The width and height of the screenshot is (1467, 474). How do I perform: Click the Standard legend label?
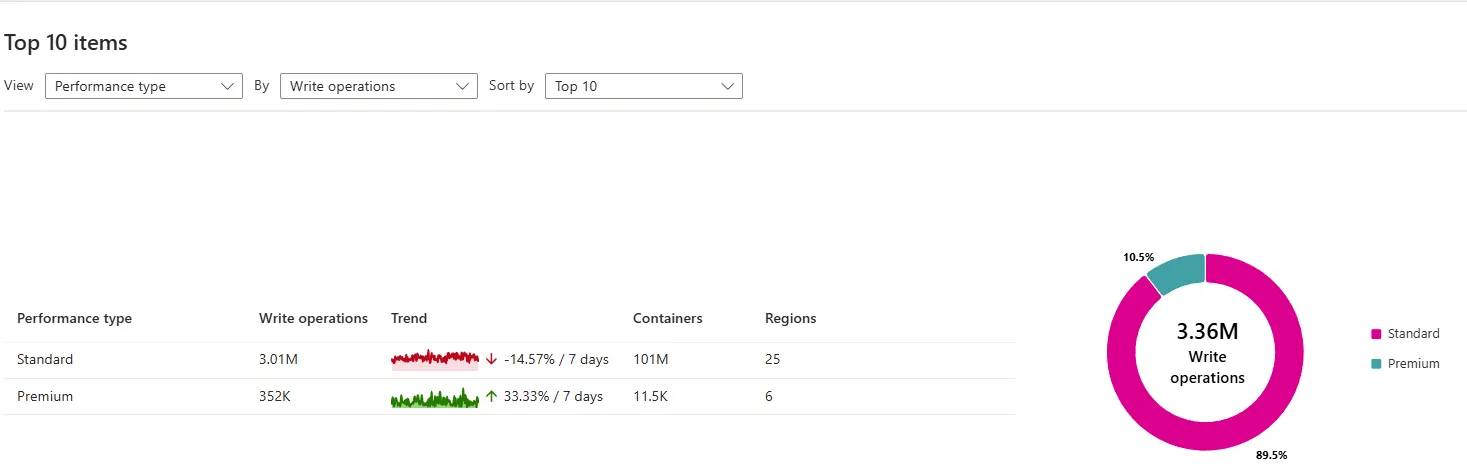1413,334
